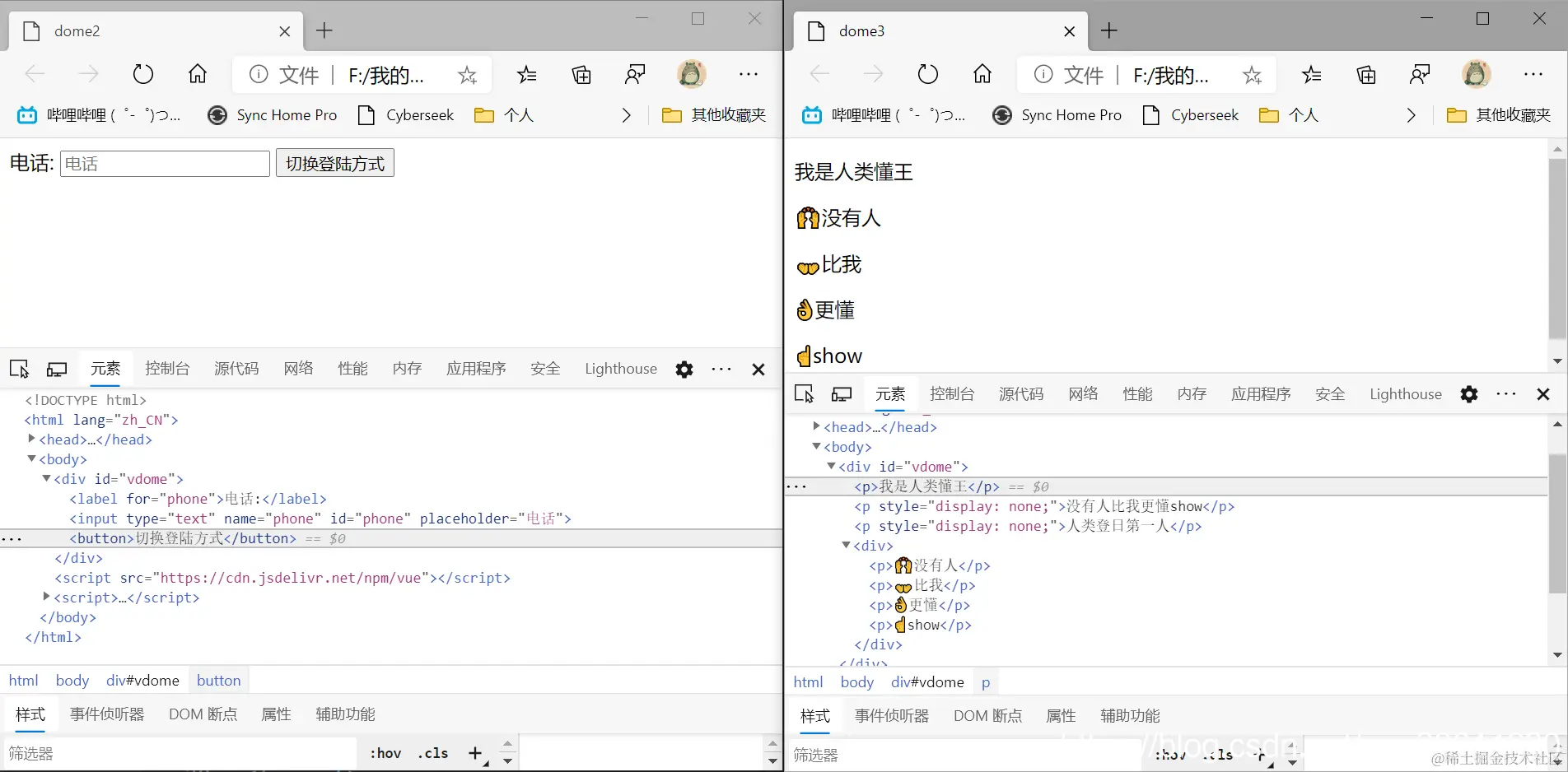Click the home icon in the browser toolbar
This screenshot has height=772, width=1568.
tap(197, 73)
